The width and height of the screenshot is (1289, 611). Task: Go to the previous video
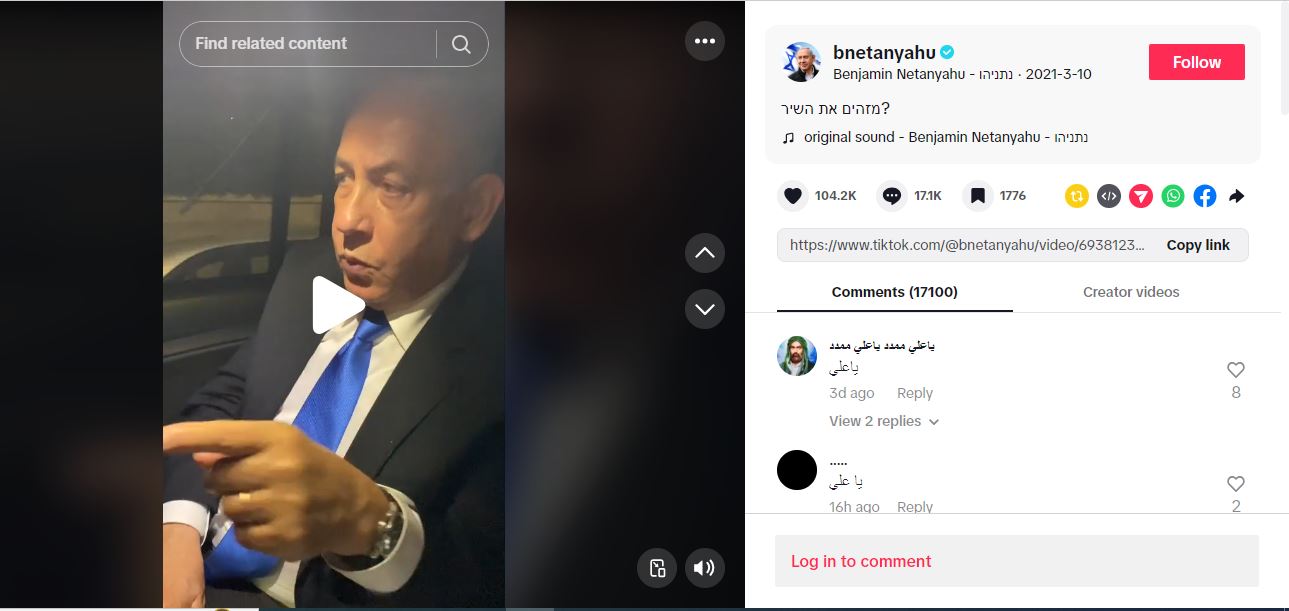tap(704, 253)
